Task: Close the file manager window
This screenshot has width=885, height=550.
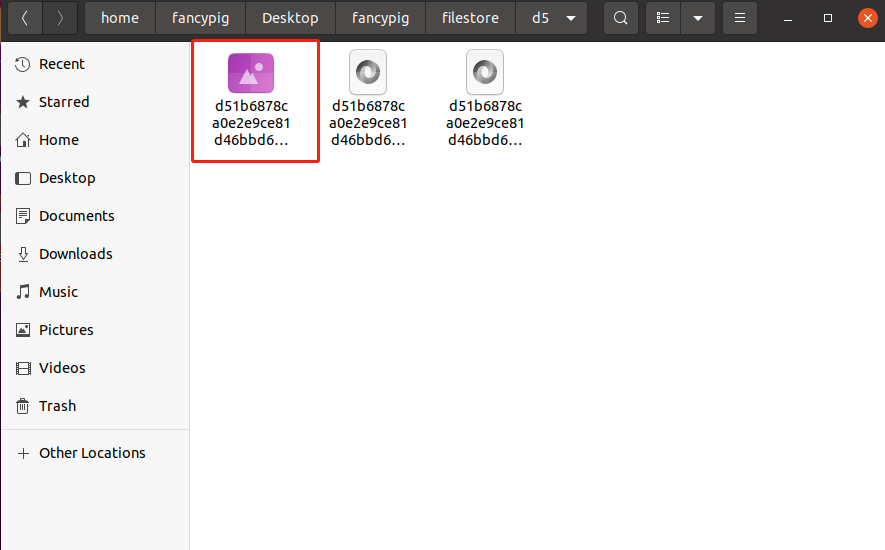Action: pos(868,18)
